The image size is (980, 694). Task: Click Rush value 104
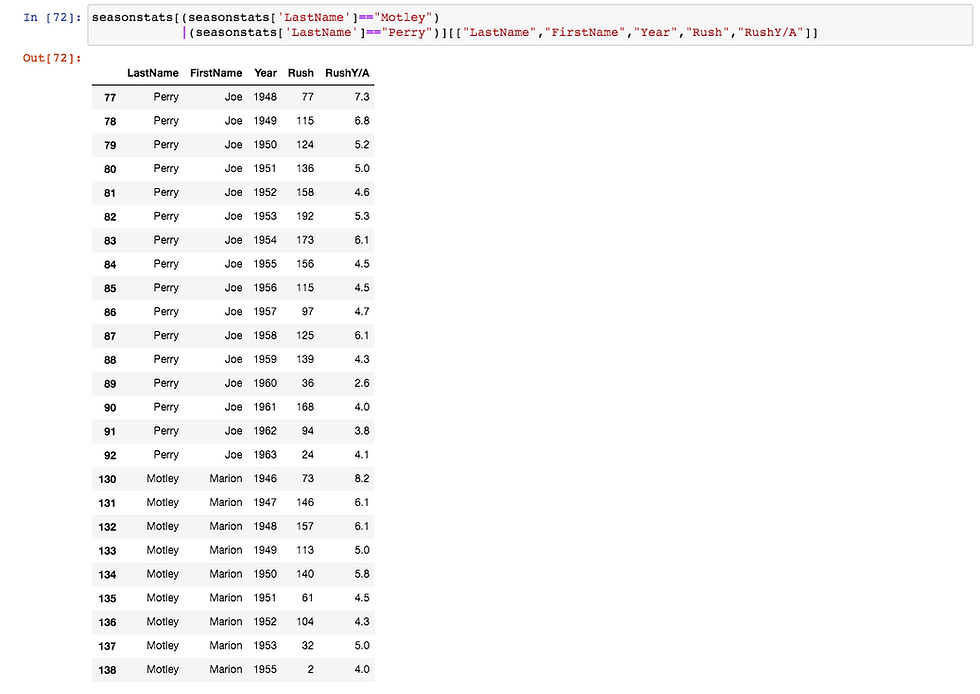tap(305, 621)
